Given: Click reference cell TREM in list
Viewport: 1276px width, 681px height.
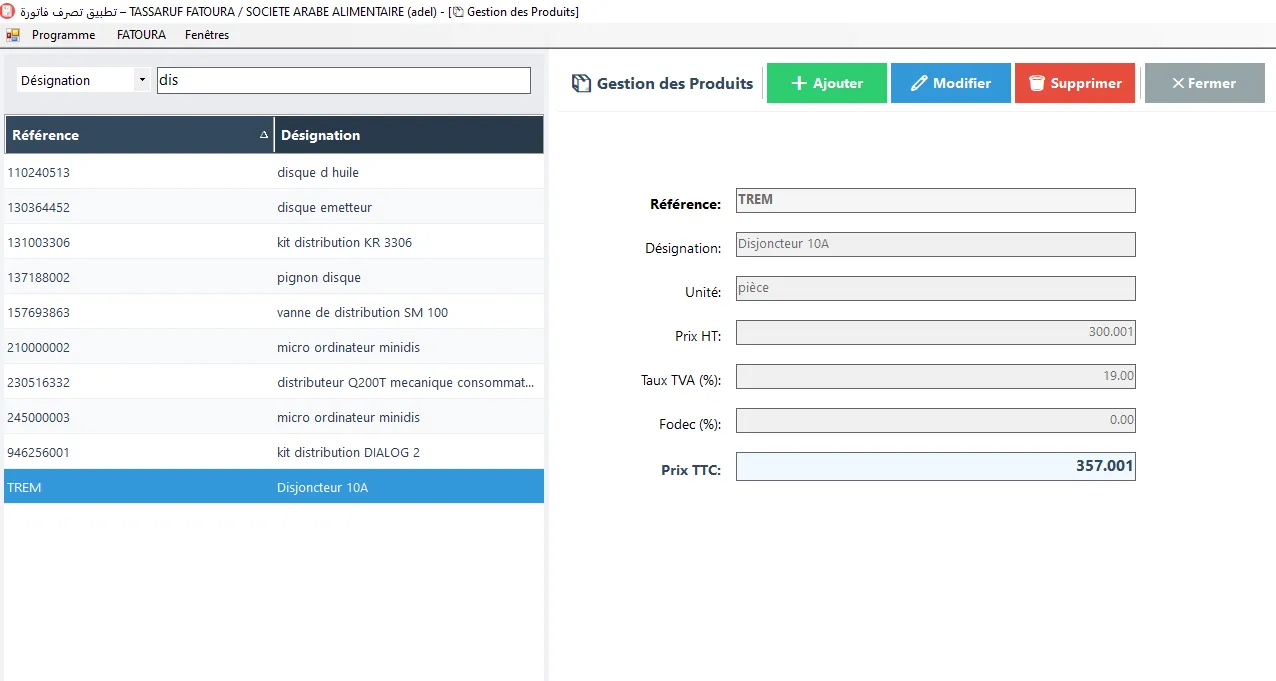Looking at the screenshot, I should [x=139, y=487].
